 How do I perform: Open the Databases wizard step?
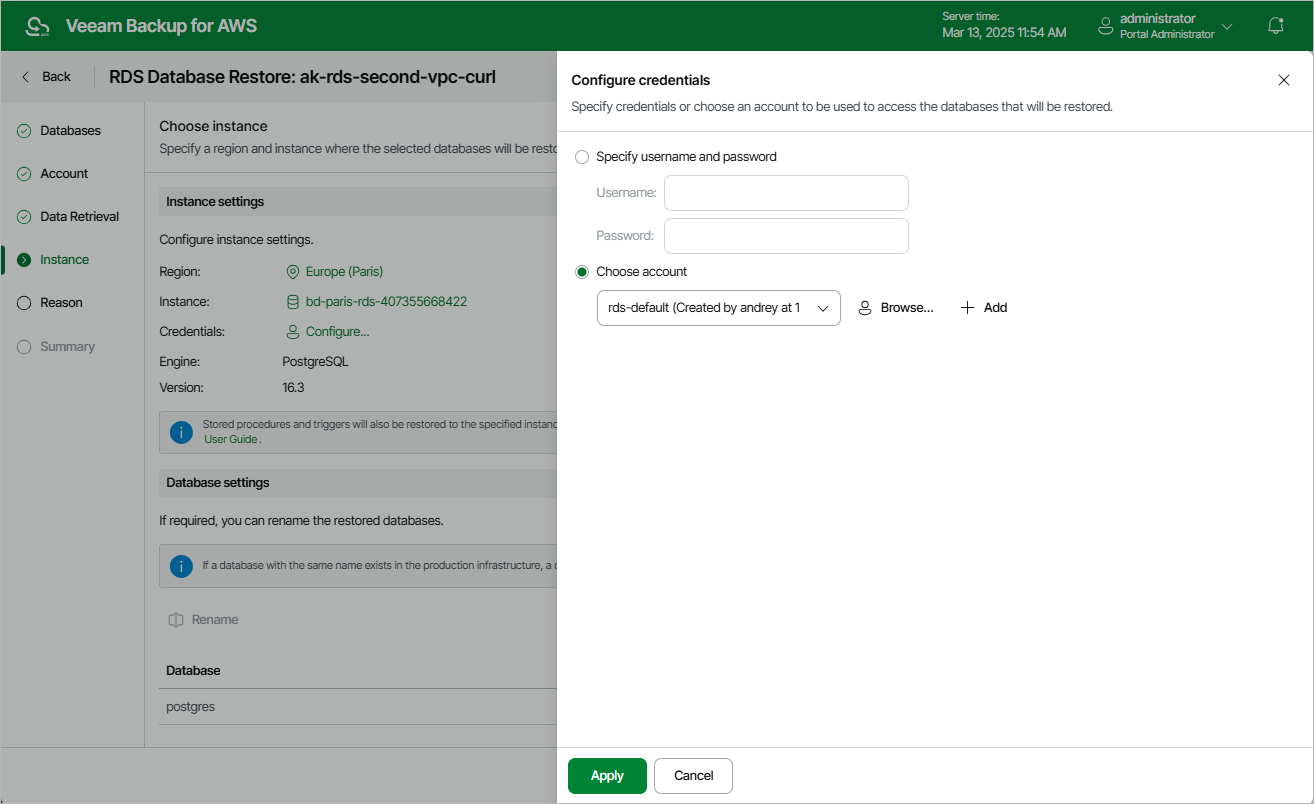70,131
